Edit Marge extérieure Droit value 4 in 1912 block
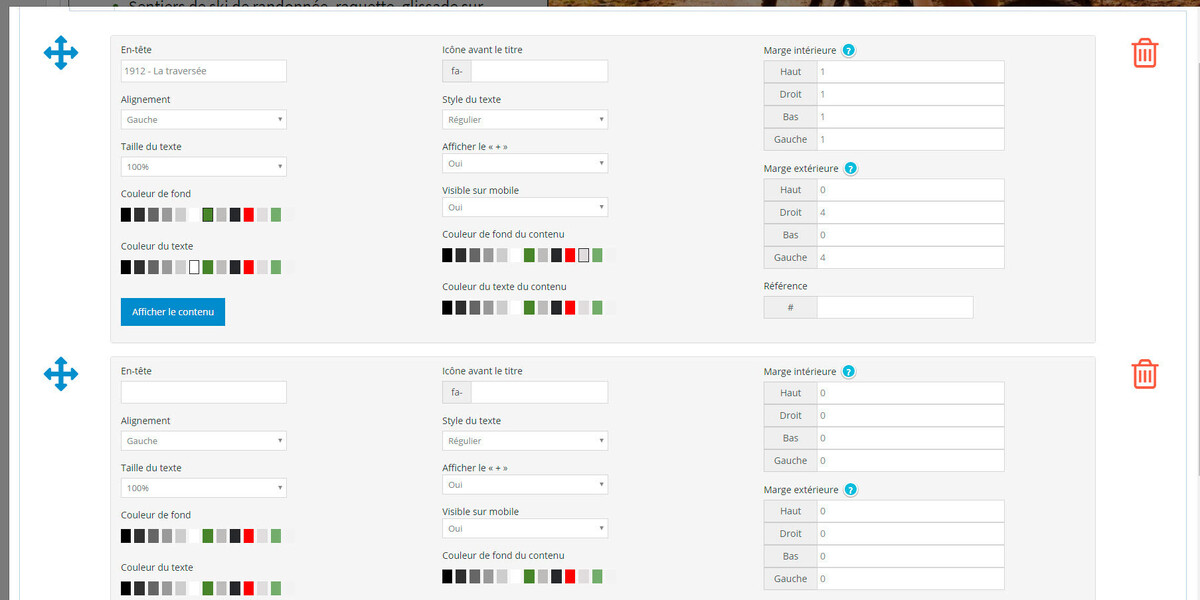1200x600 pixels. 910,212
